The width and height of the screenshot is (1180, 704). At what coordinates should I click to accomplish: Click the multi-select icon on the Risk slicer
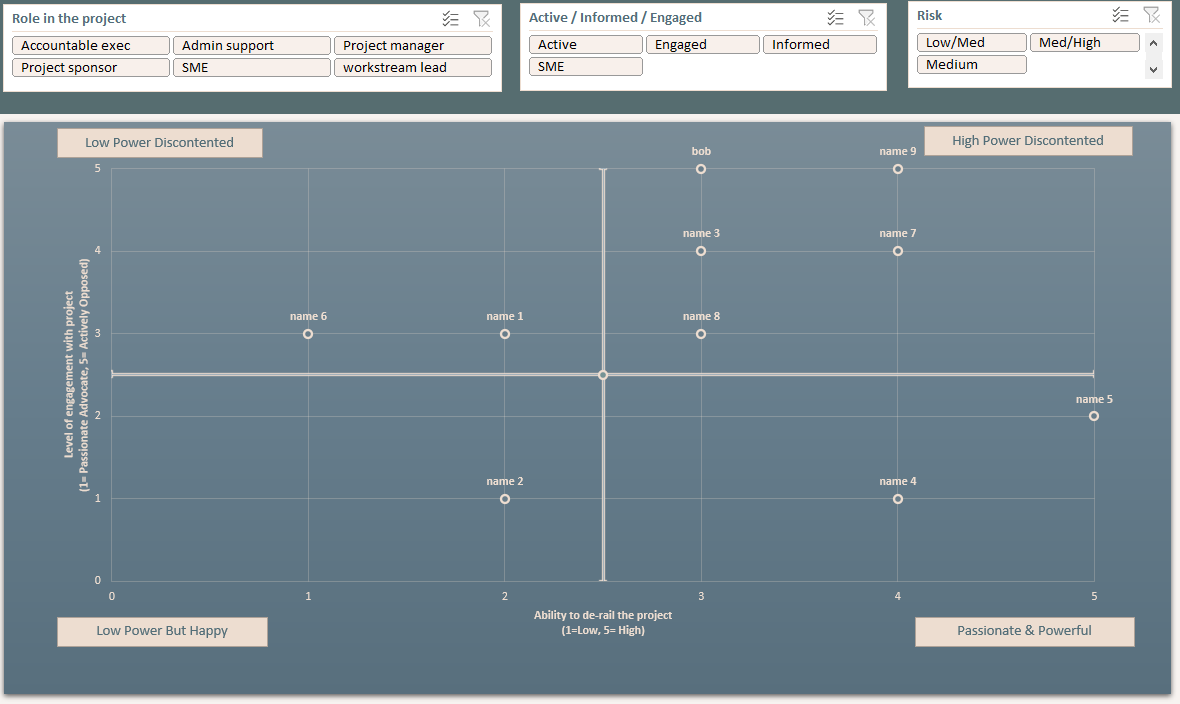[1120, 14]
